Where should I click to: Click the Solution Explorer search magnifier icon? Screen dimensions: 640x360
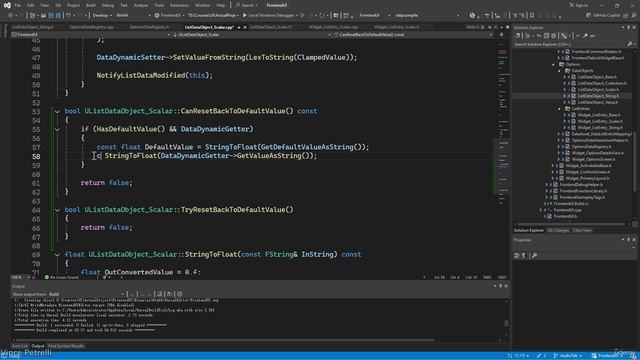pyautogui.click(x=629, y=44)
